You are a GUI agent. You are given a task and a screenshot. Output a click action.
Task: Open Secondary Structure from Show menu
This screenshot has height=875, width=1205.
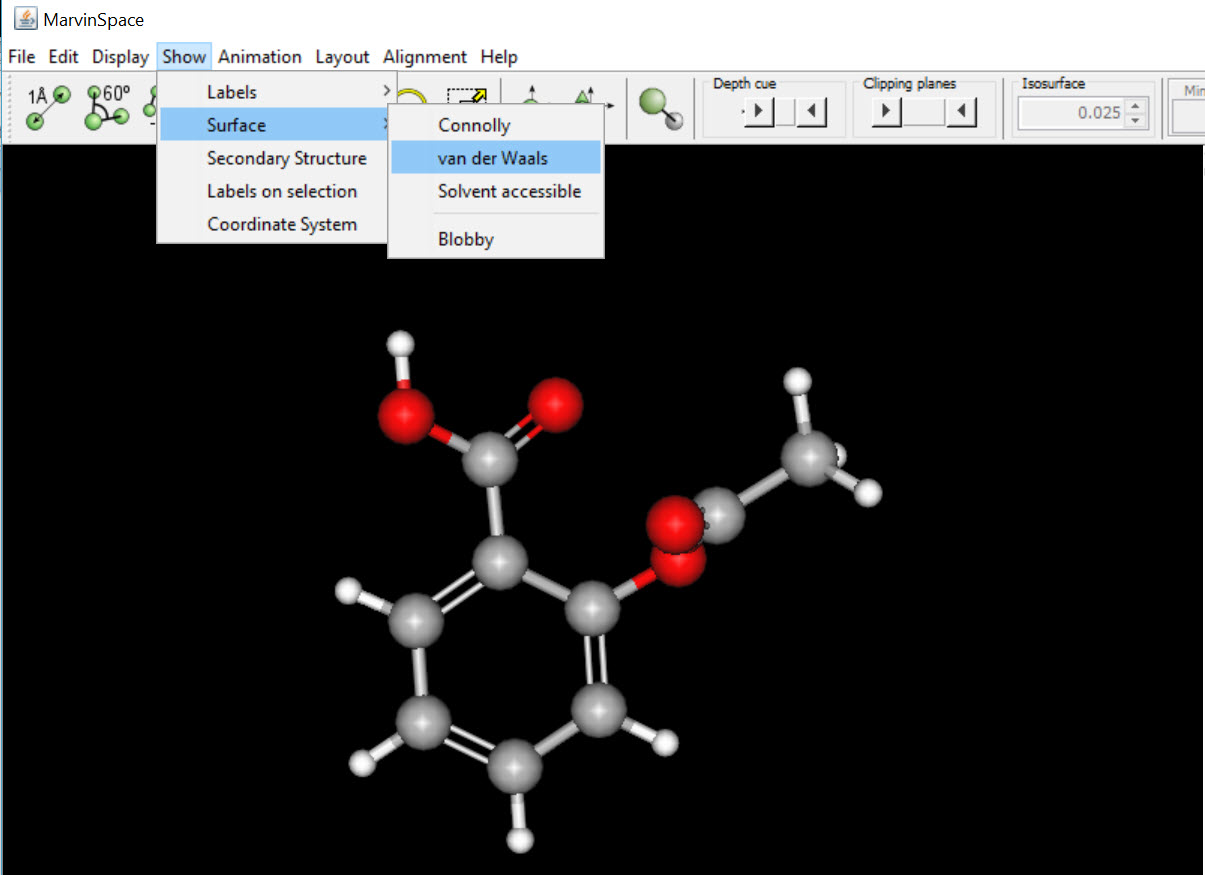coord(286,158)
